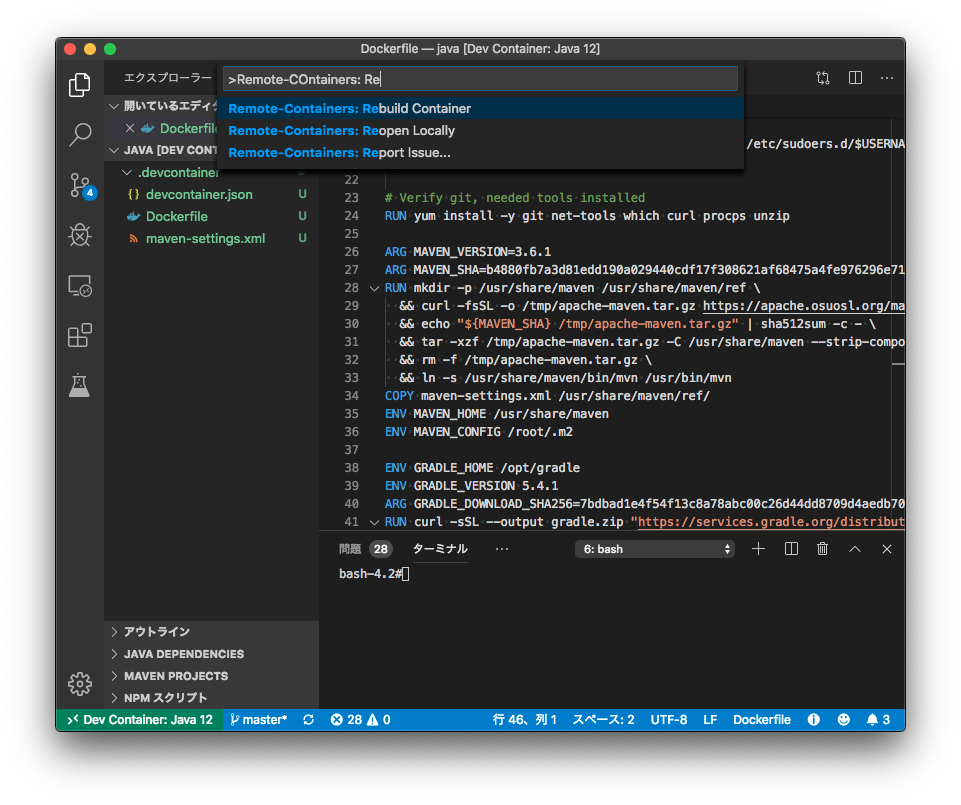Image resolution: width=961 pixels, height=805 pixels.
Task: Click the services.gradle.org distribution link
Action: pos(772,522)
